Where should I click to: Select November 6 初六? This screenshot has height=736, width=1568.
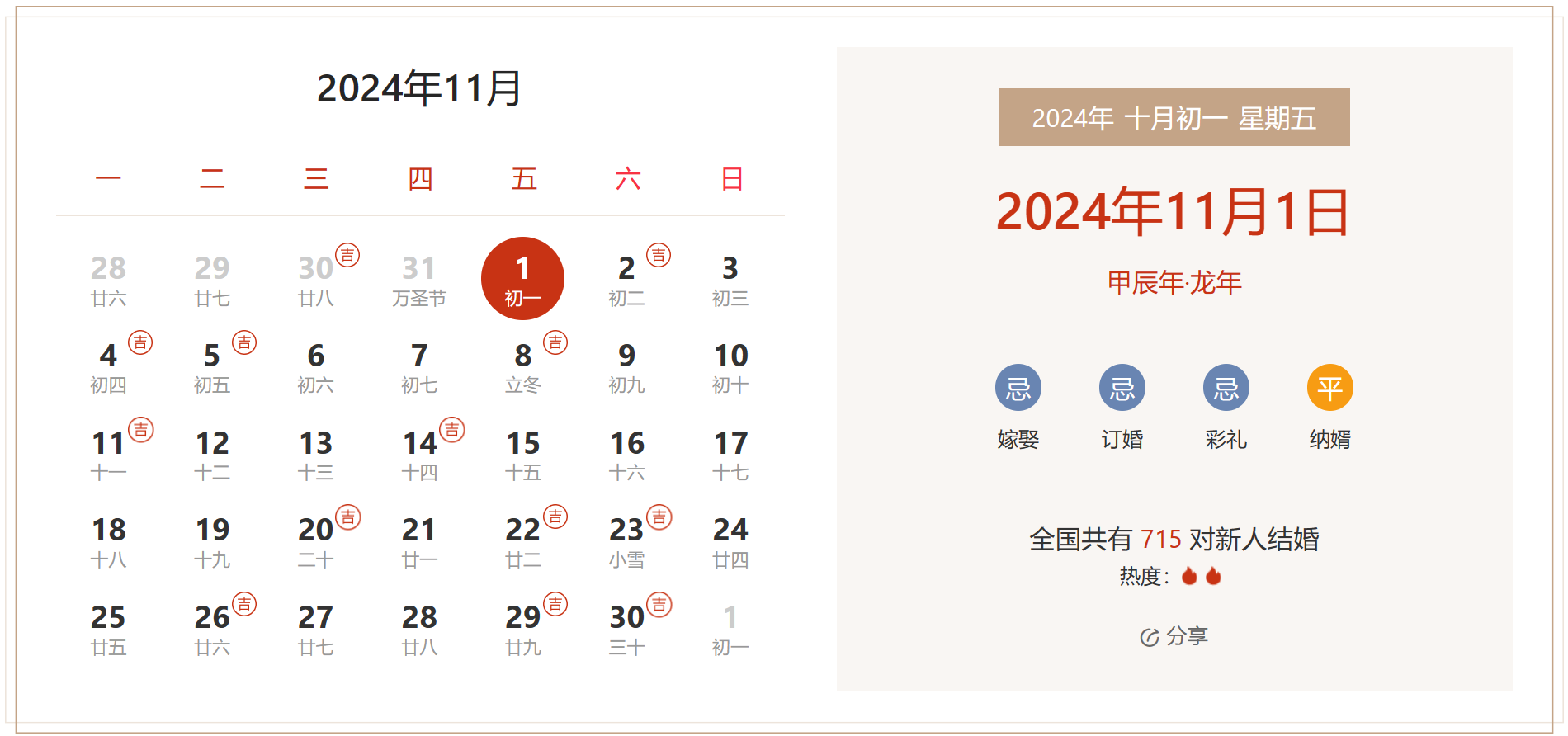pos(315,368)
